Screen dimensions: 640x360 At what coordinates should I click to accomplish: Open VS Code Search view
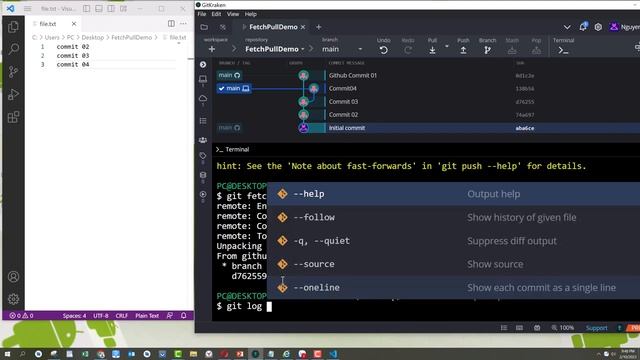coord(13,49)
